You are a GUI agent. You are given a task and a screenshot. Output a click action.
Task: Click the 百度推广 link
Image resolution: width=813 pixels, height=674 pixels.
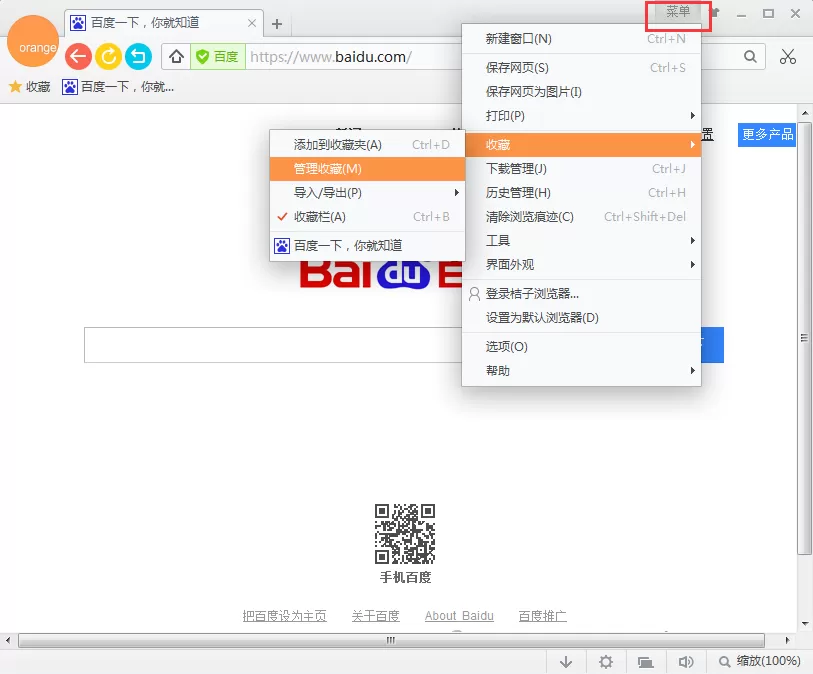[x=542, y=616]
